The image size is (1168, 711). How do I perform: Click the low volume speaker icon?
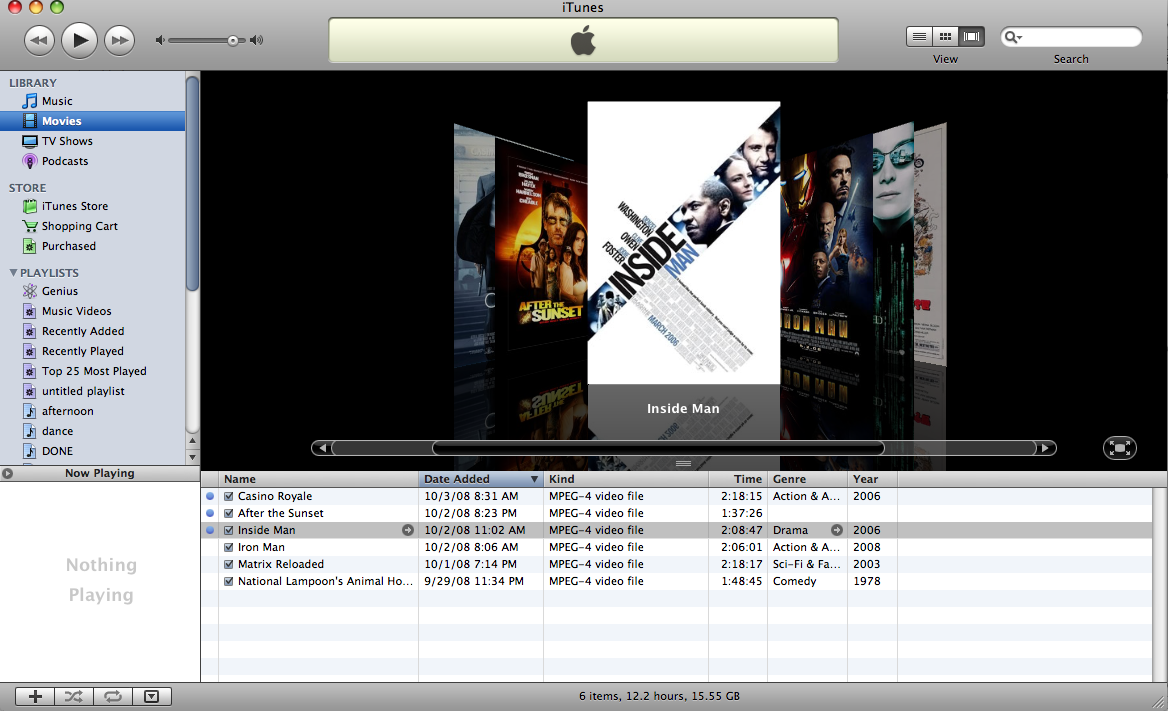point(159,40)
